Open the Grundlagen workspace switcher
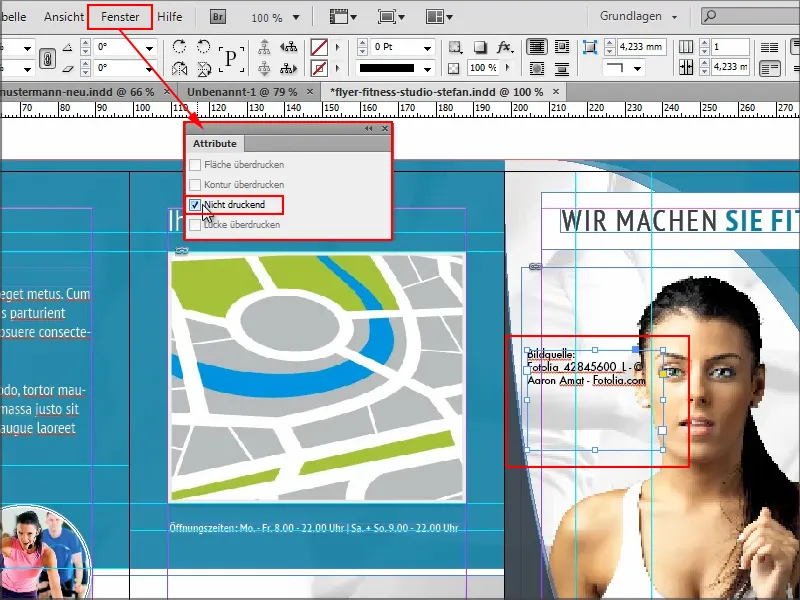 pyautogui.click(x=638, y=16)
